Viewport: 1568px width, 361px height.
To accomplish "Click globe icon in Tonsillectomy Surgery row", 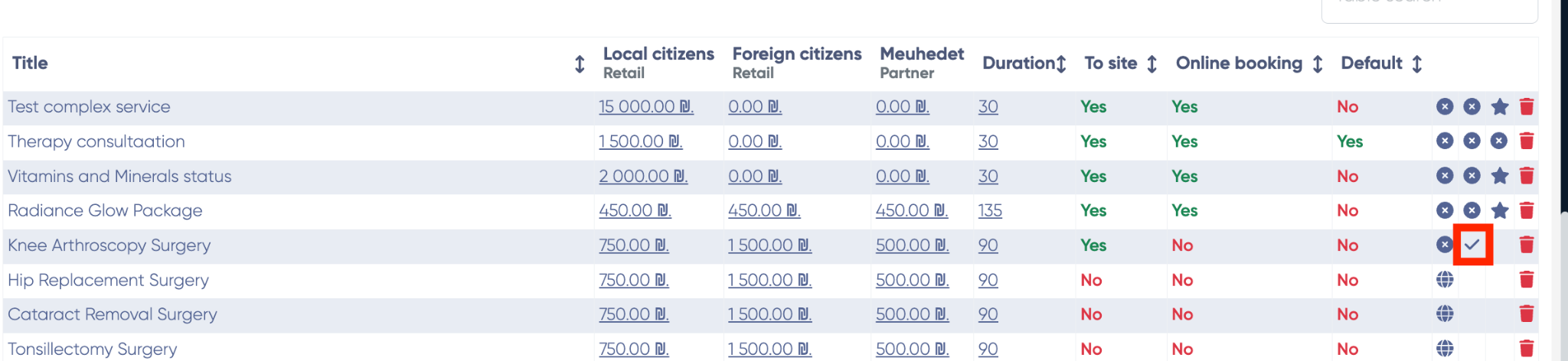I will coord(1445,349).
